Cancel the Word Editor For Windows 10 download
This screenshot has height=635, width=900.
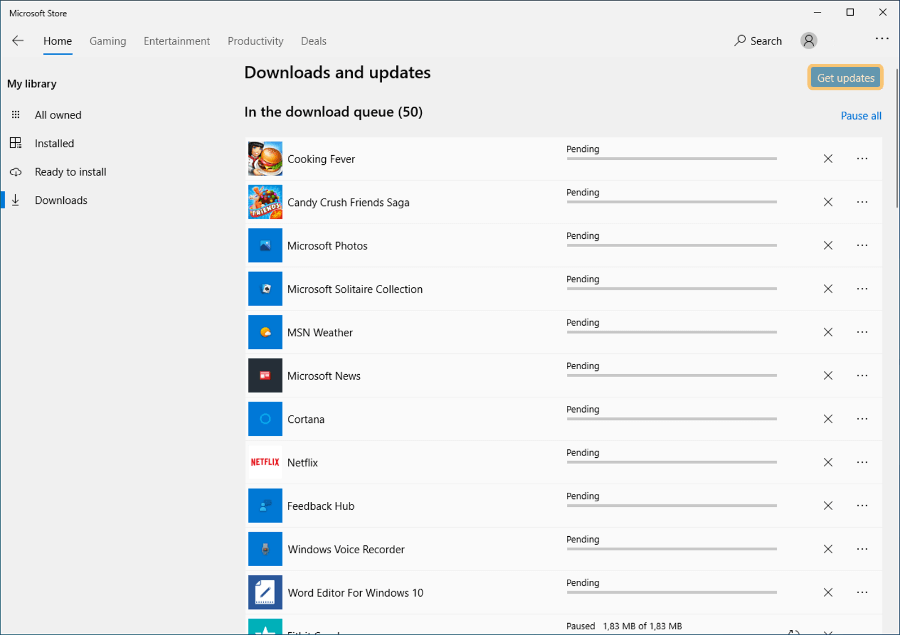click(828, 593)
